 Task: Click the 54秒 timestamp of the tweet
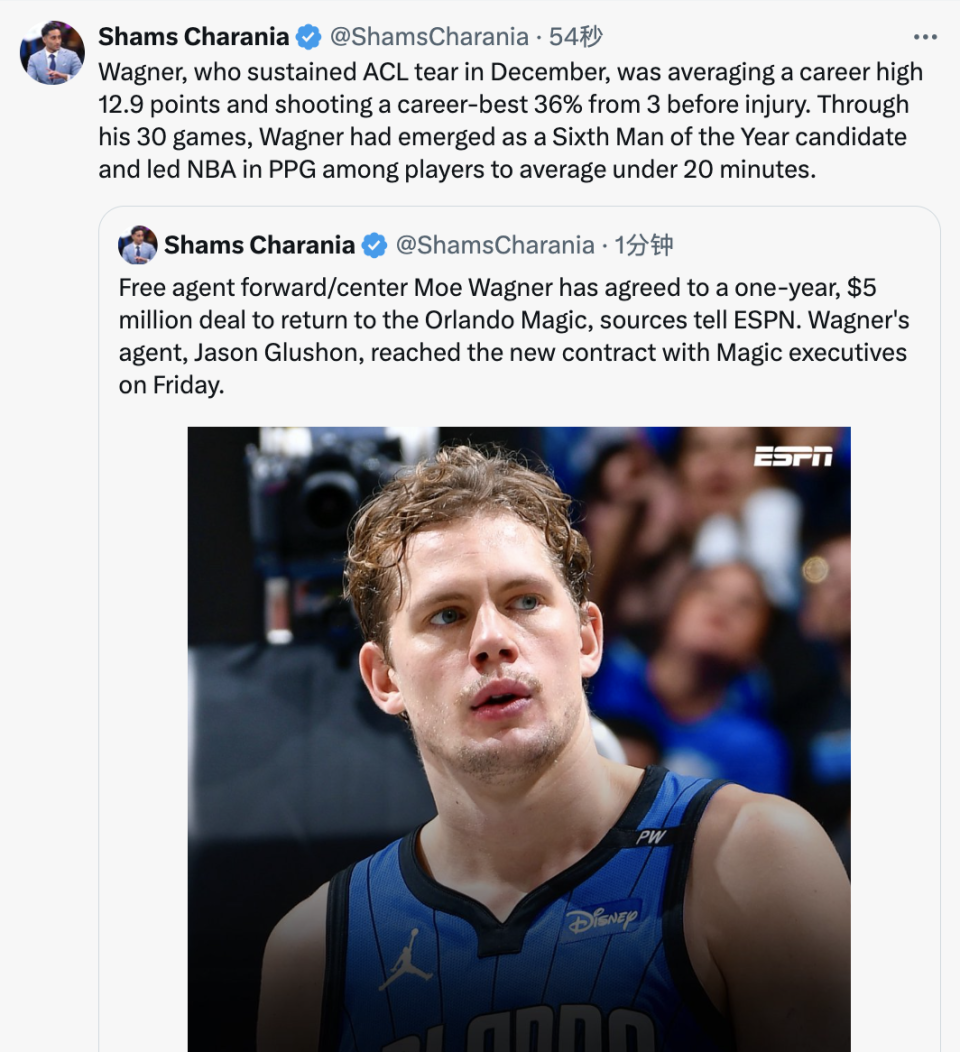coord(576,37)
